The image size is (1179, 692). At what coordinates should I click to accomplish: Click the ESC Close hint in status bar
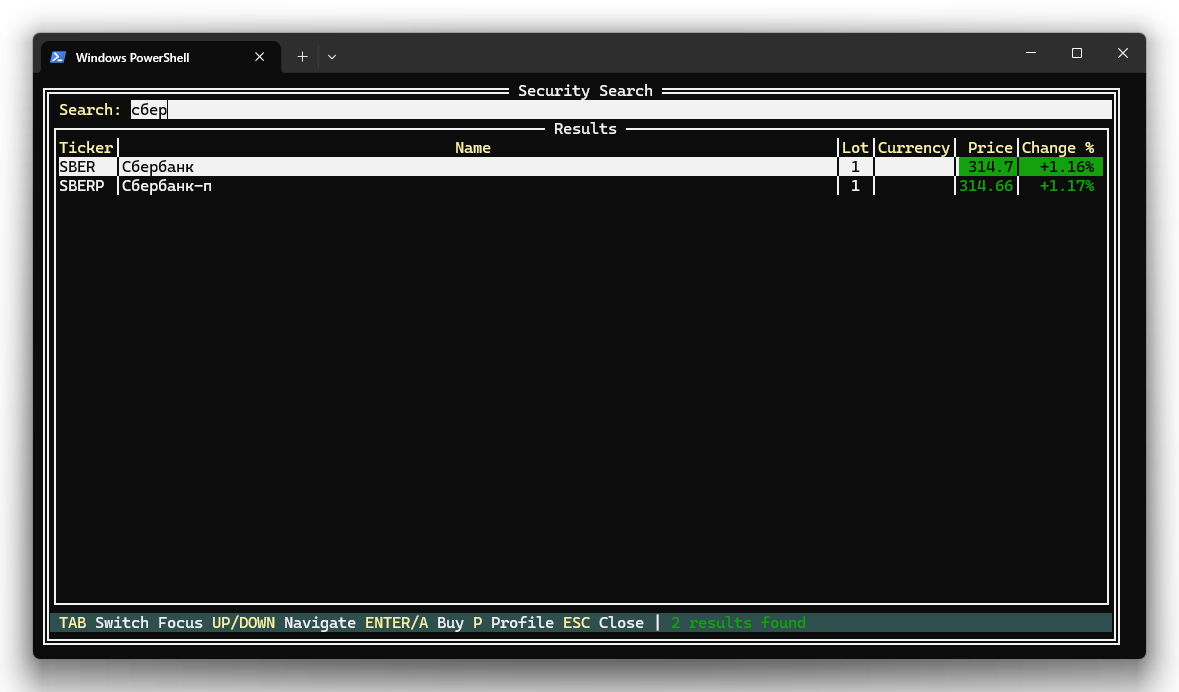click(x=603, y=623)
